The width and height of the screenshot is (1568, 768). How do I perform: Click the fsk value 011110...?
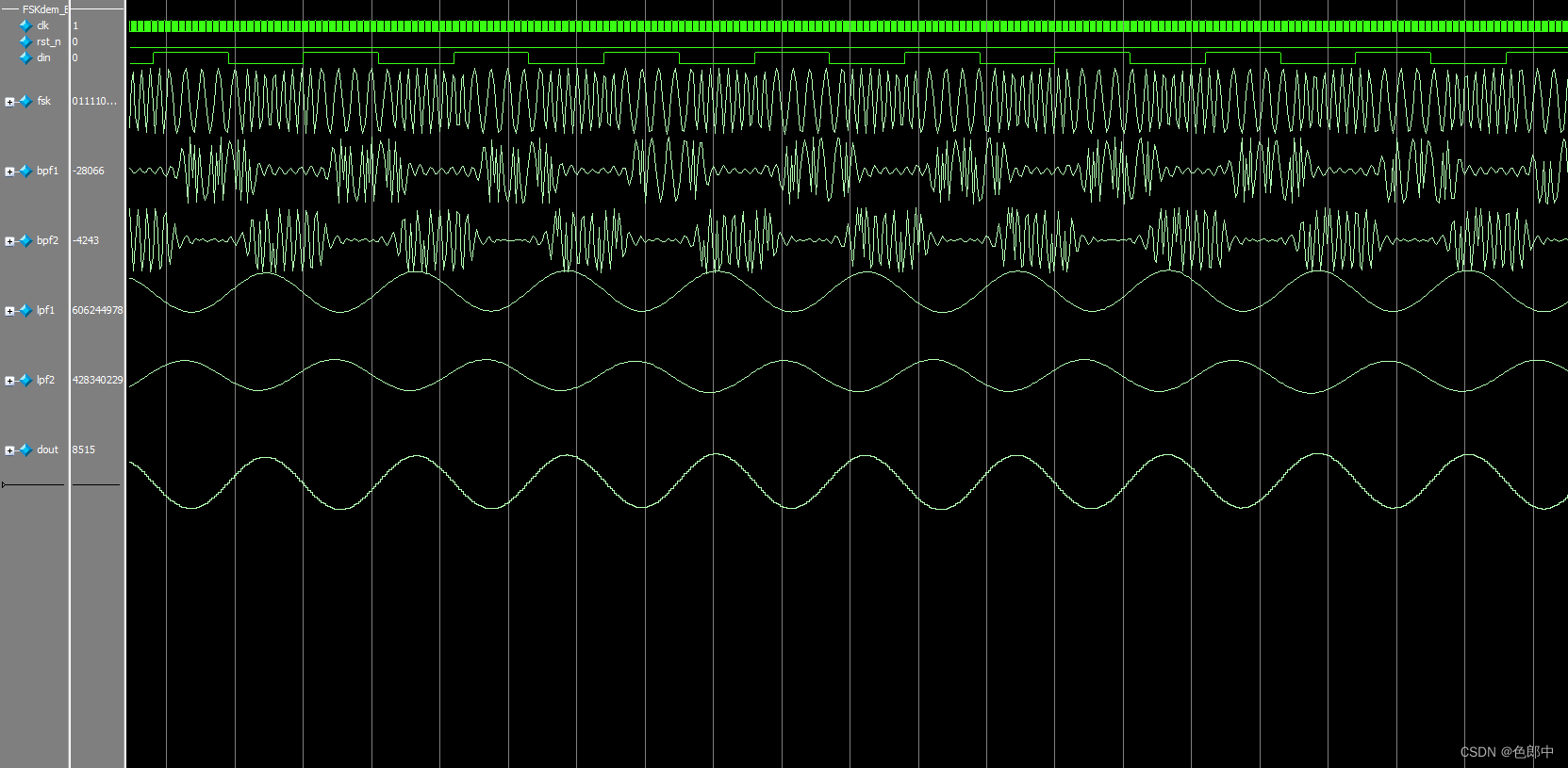pos(94,101)
